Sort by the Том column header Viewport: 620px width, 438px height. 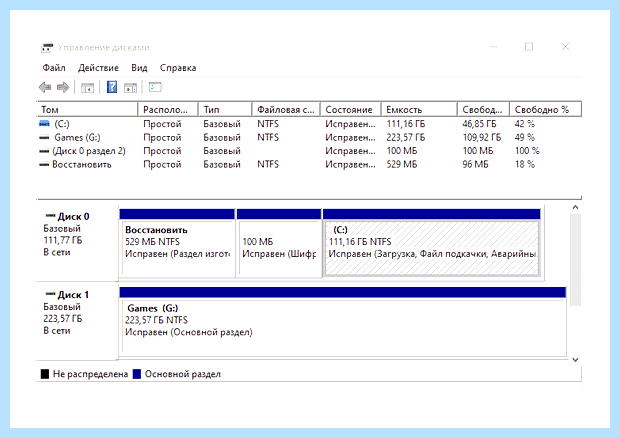click(x=87, y=110)
